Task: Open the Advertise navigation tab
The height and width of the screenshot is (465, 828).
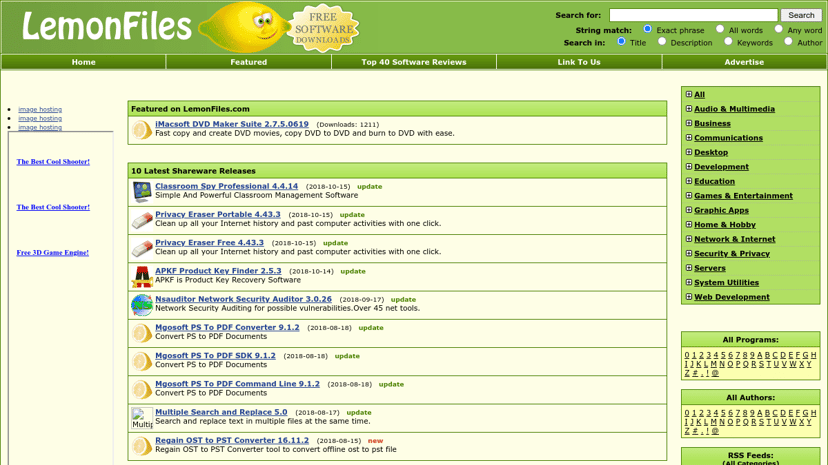Action: (x=745, y=62)
